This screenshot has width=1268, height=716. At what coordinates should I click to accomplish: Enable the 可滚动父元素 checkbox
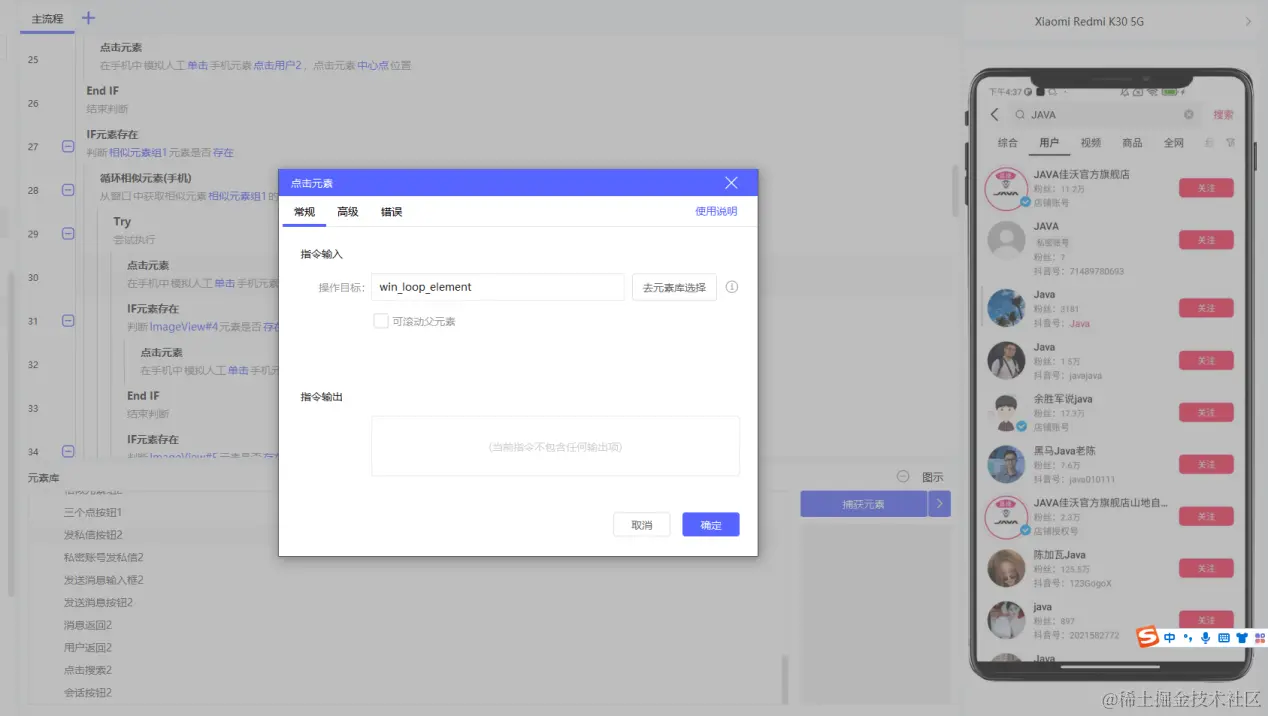click(x=380, y=321)
